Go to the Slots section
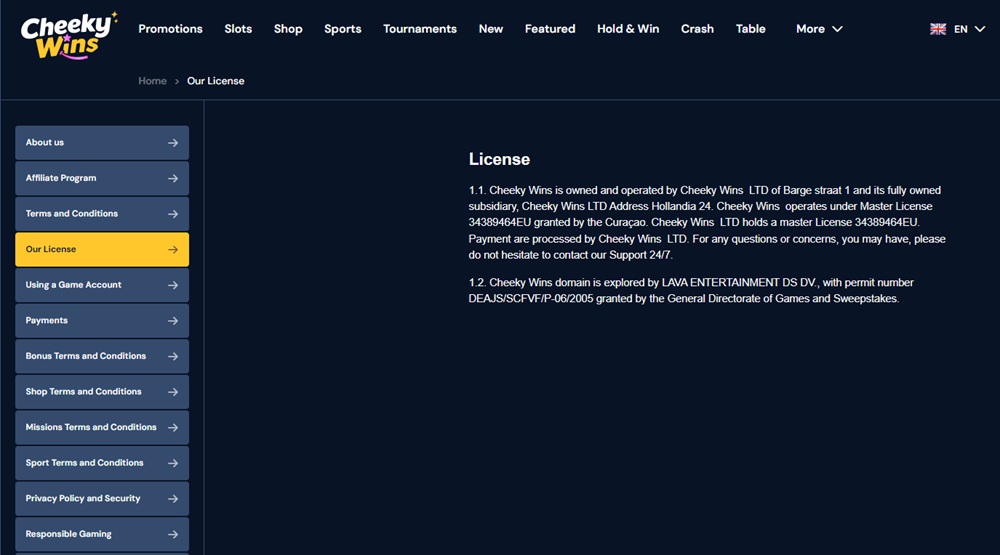This screenshot has height=555, width=1000. 238,29
